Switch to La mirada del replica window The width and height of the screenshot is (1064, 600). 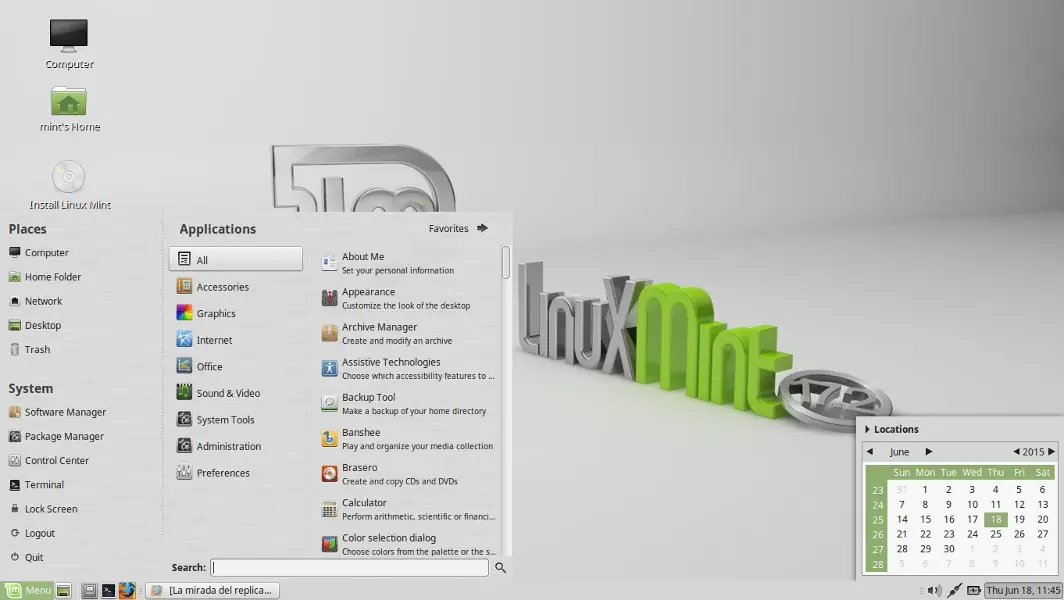click(213, 590)
